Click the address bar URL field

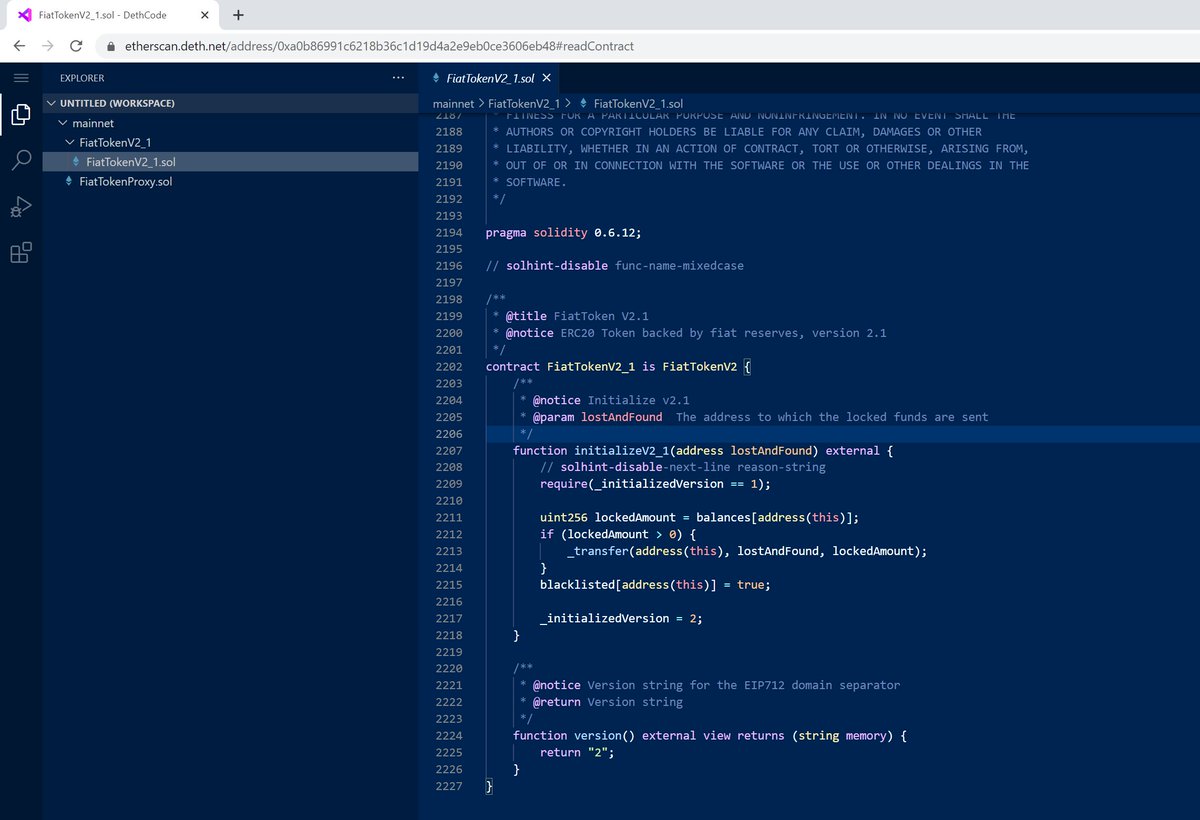(x=300, y=45)
